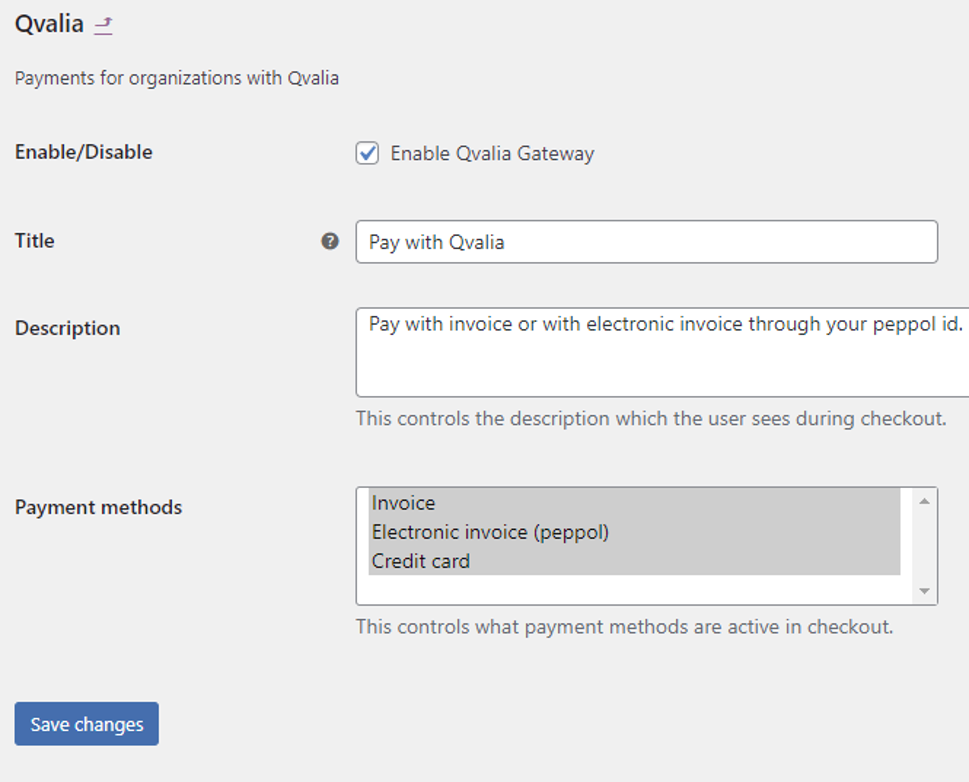Choose 'Credit card' in Payment methods list
The width and height of the screenshot is (969, 782).
pyautogui.click(x=634, y=561)
